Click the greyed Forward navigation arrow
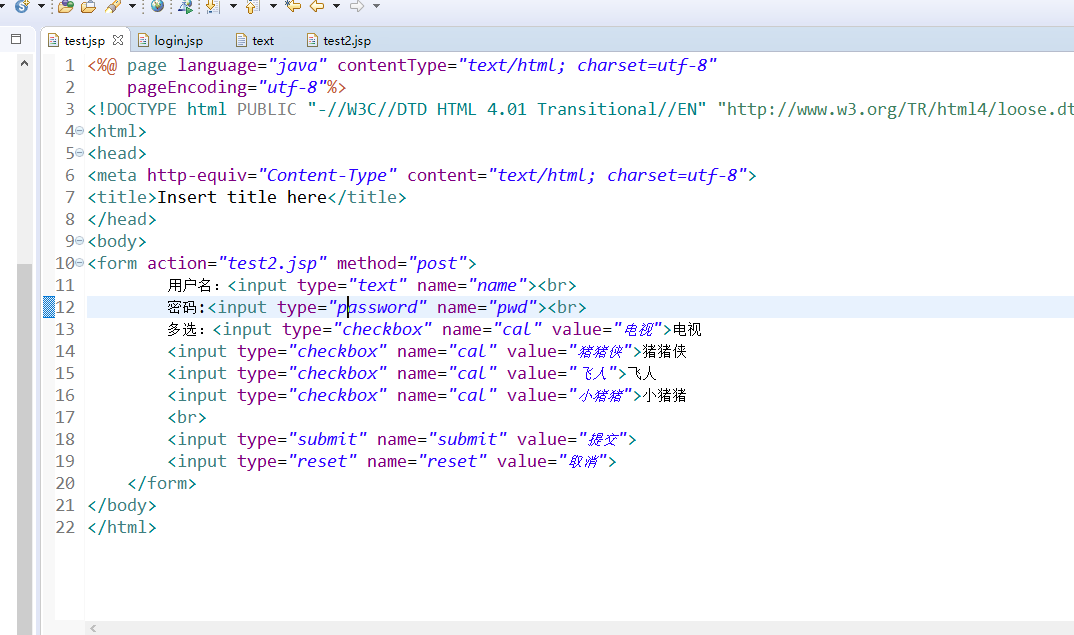This screenshot has width=1074, height=635. [357, 6]
